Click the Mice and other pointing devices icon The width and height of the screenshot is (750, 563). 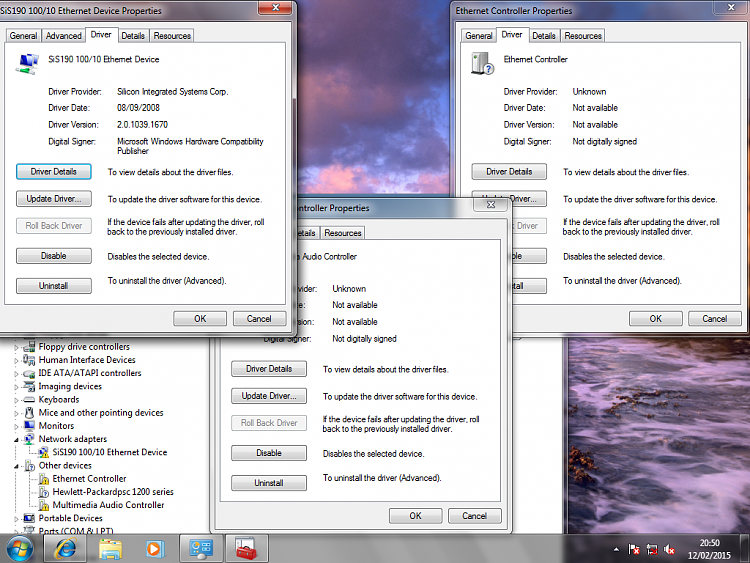pyautogui.click(x=29, y=413)
